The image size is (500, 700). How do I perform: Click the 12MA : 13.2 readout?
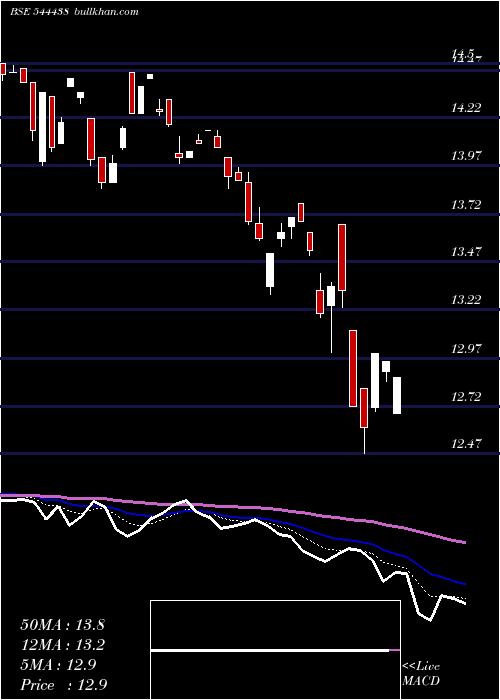62,645
